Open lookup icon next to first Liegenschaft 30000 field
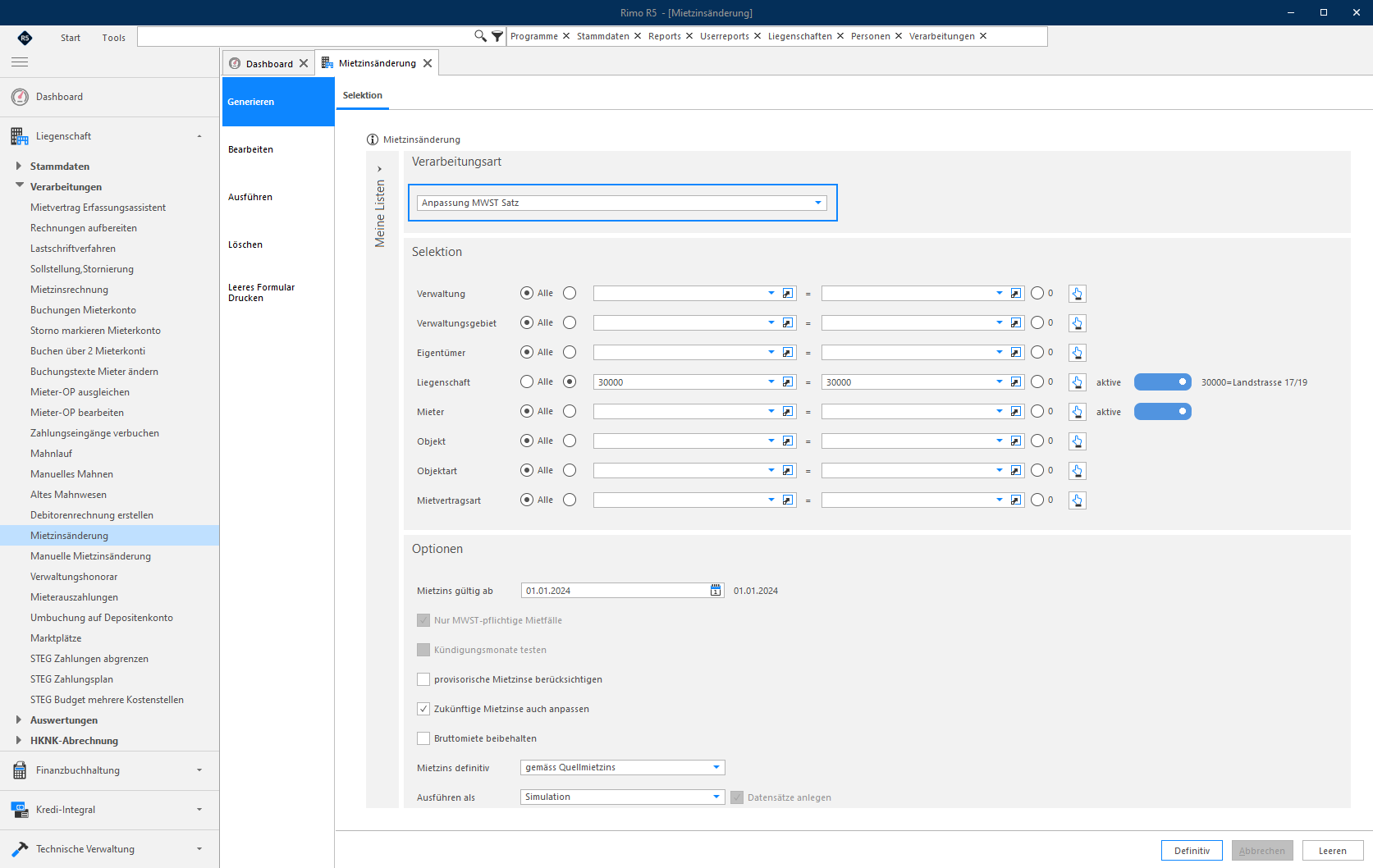 click(788, 382)
